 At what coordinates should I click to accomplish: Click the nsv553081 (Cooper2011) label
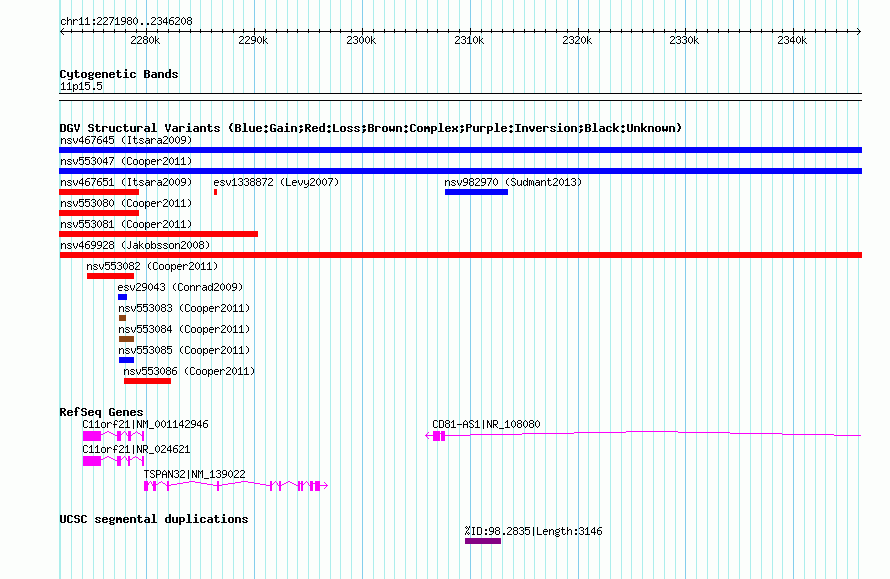[x=126, y=224]
